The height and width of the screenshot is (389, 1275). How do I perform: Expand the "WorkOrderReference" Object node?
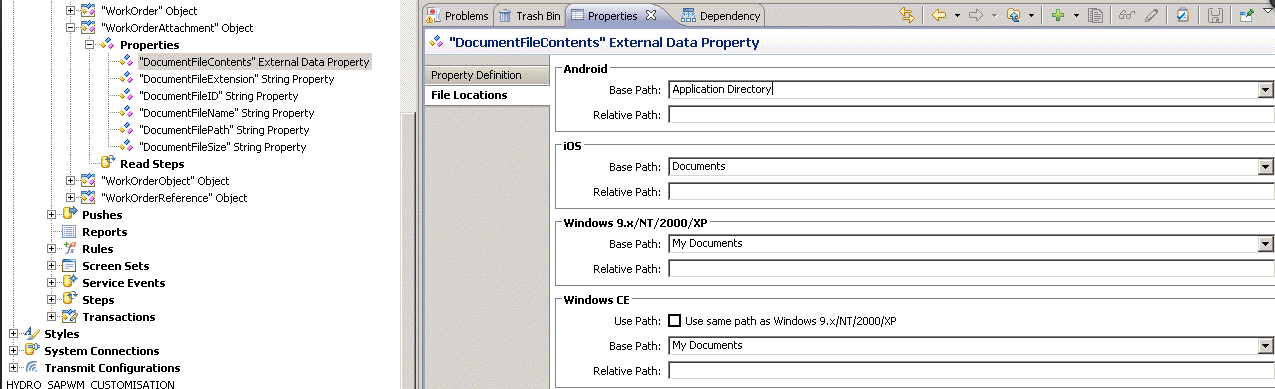click(x=70, y=198)
